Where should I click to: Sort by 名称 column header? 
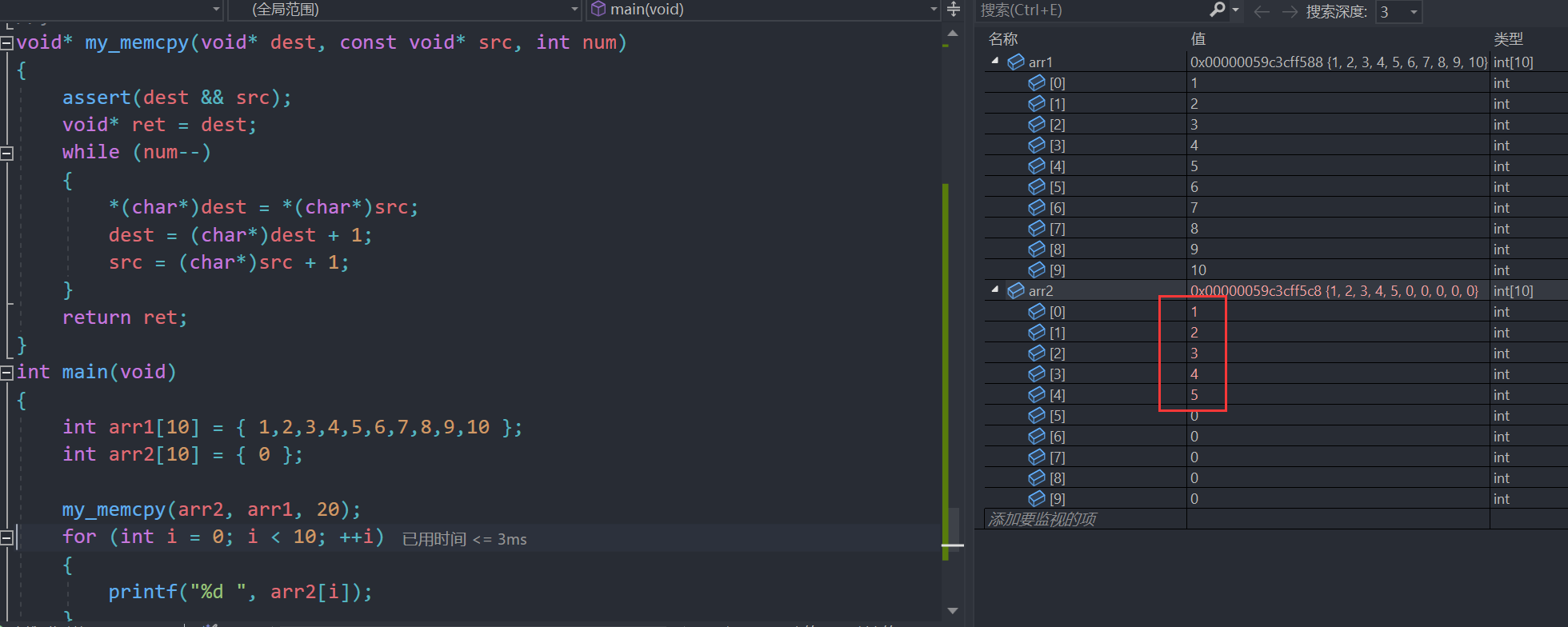[x=1003, y=39]
